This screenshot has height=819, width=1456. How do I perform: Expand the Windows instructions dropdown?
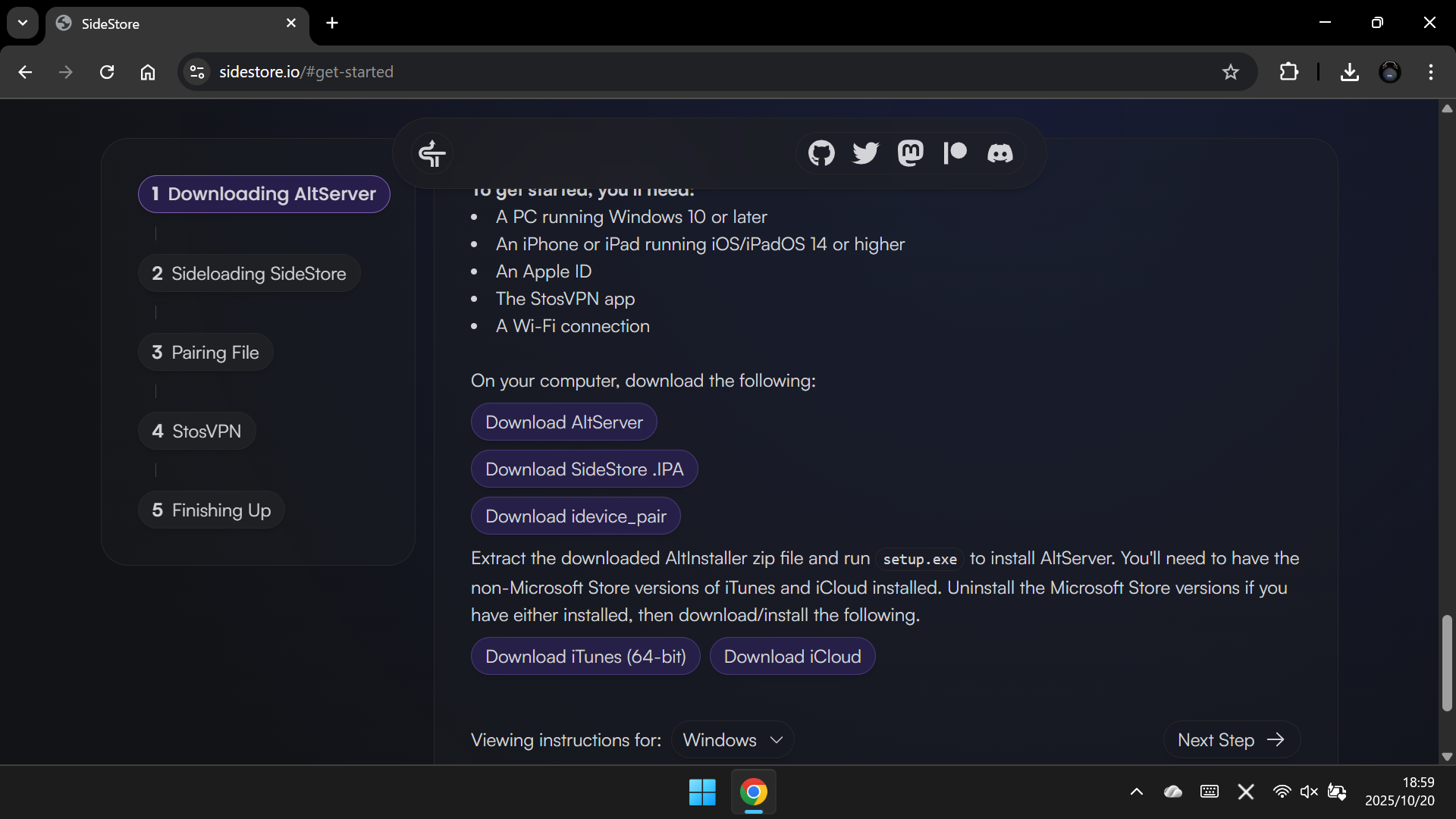coord(732,739)
